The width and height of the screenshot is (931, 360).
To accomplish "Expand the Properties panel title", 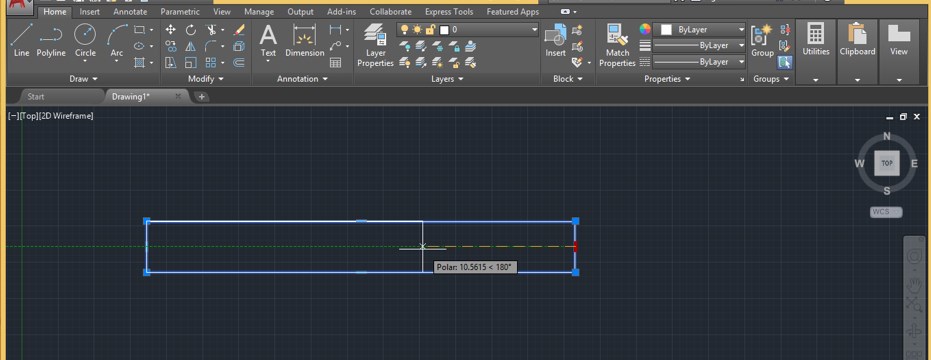I will pos(668,78).
